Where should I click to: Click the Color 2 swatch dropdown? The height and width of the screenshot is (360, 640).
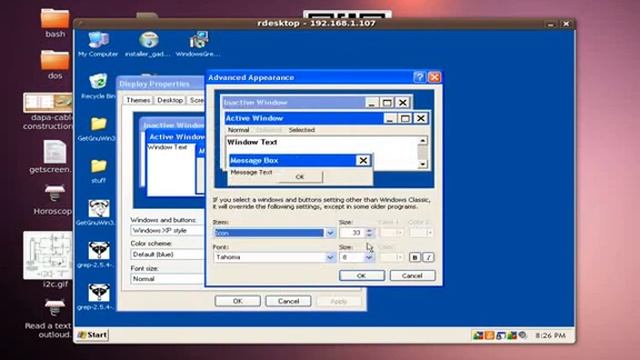point(421,233)
